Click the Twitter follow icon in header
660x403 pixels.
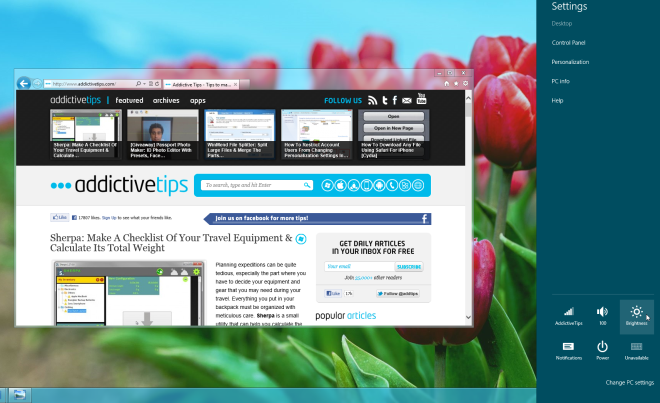pos(384,100)
